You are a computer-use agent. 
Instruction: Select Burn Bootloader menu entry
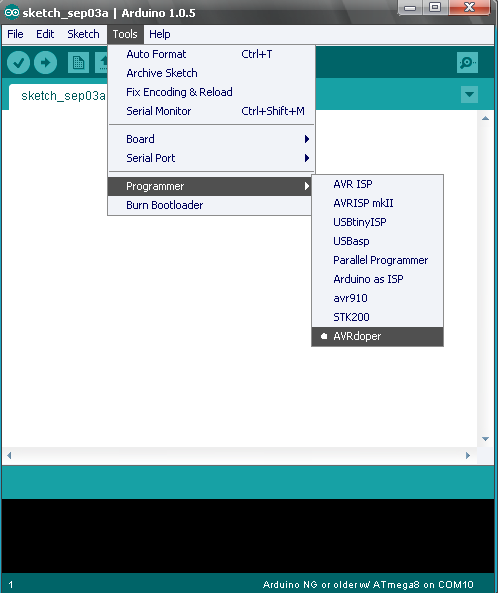pos(209,205)
